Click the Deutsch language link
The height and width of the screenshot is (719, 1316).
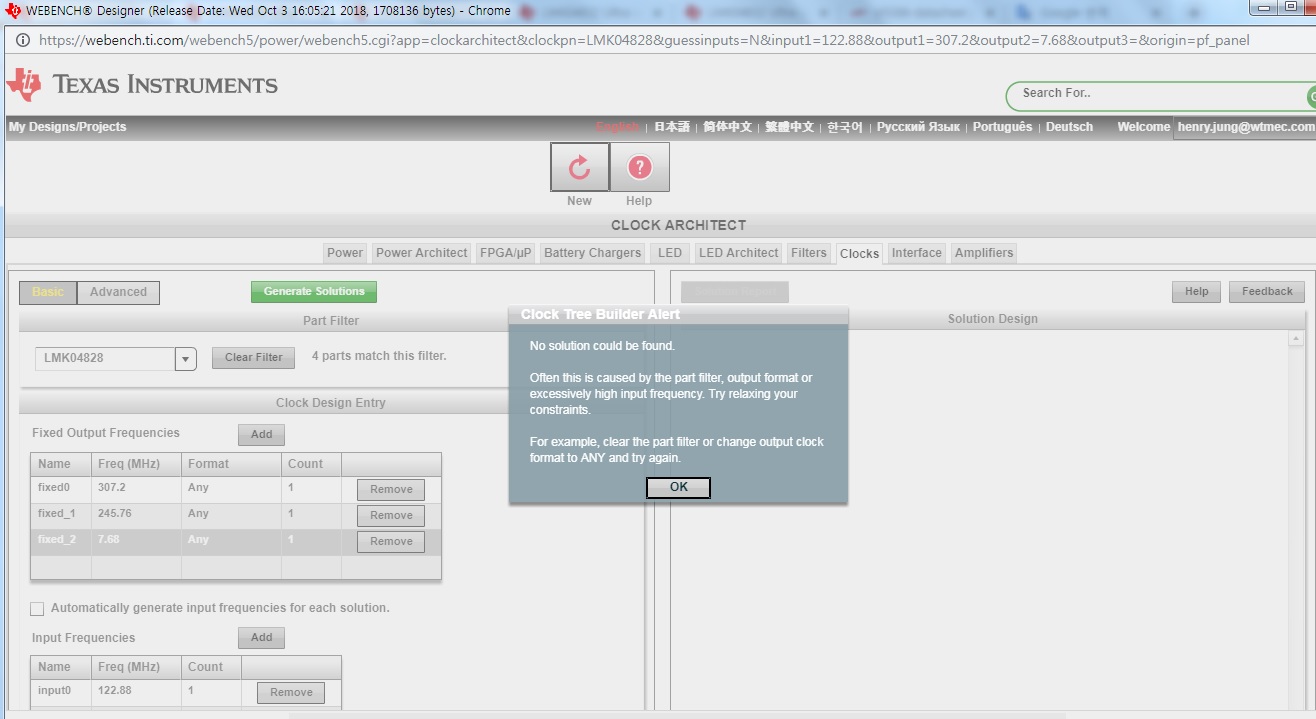[1069, 127]
